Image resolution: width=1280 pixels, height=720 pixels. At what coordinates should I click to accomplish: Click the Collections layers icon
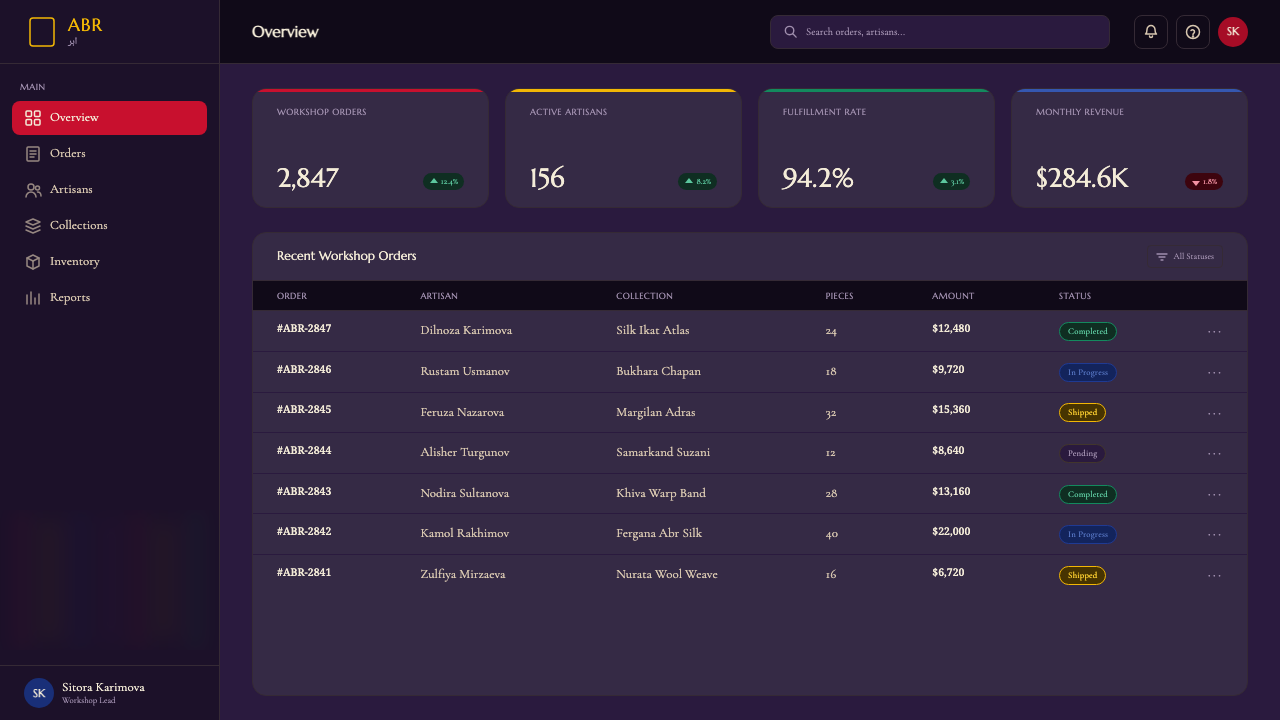pyautogui.click(x=33, y=226)
